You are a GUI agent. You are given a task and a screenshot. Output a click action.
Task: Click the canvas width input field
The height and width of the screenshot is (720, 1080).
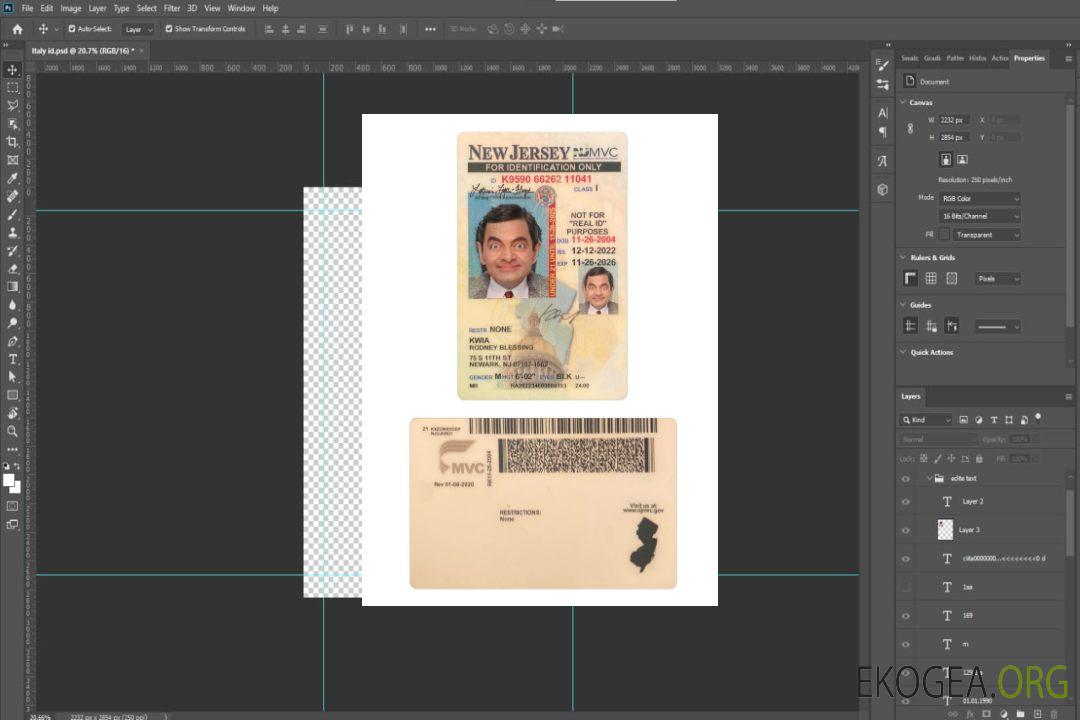click(x=953, y=120)
